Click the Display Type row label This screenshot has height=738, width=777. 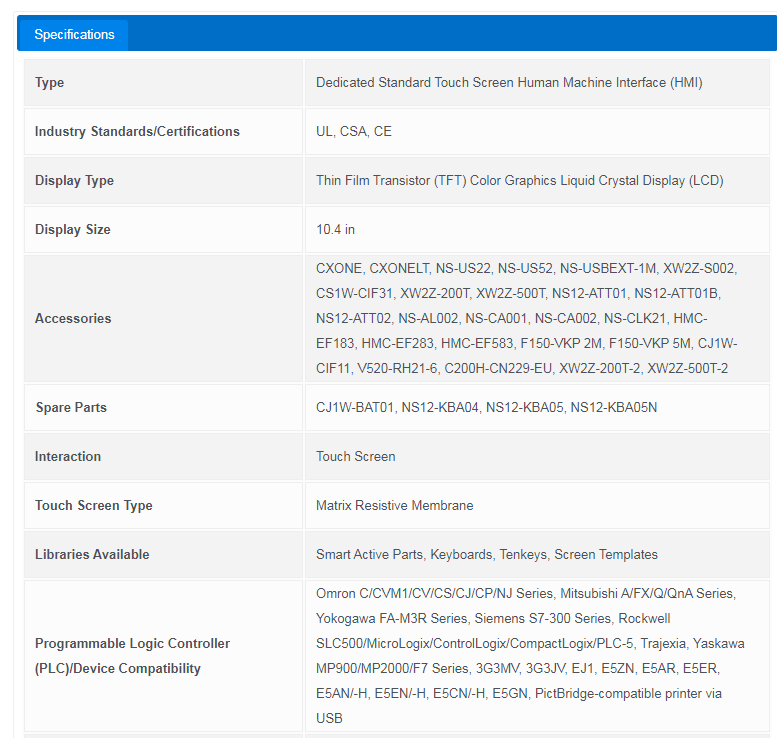[74, 181]
